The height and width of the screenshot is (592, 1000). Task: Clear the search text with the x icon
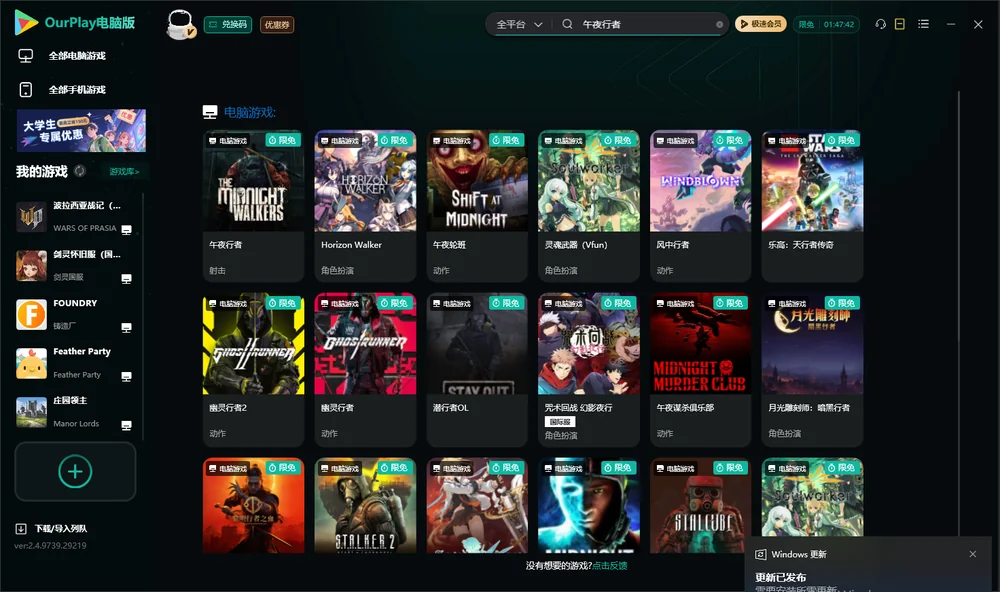point(719,24)
